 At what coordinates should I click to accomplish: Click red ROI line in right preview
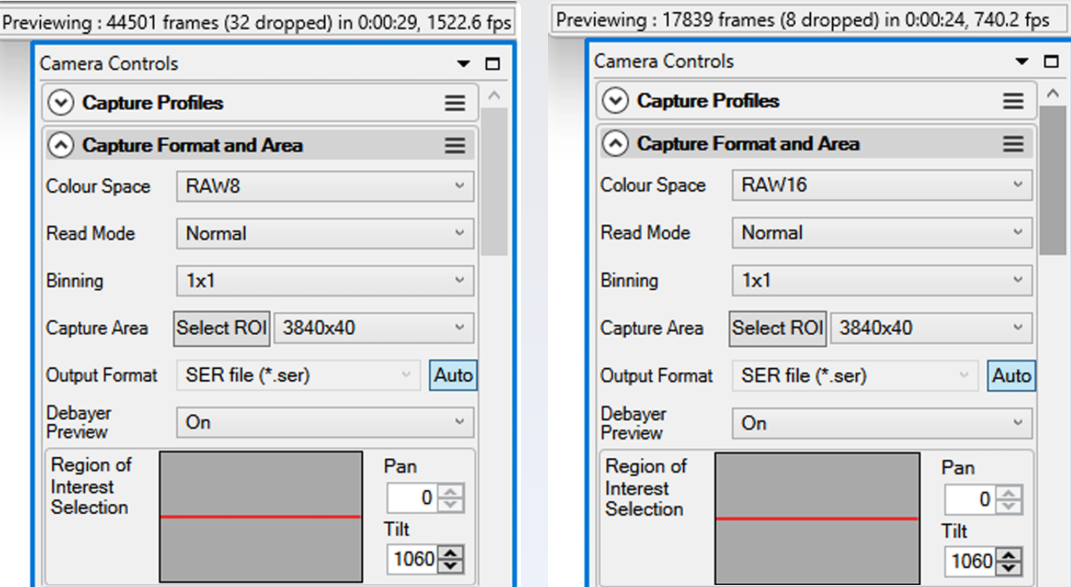[817, 519]
